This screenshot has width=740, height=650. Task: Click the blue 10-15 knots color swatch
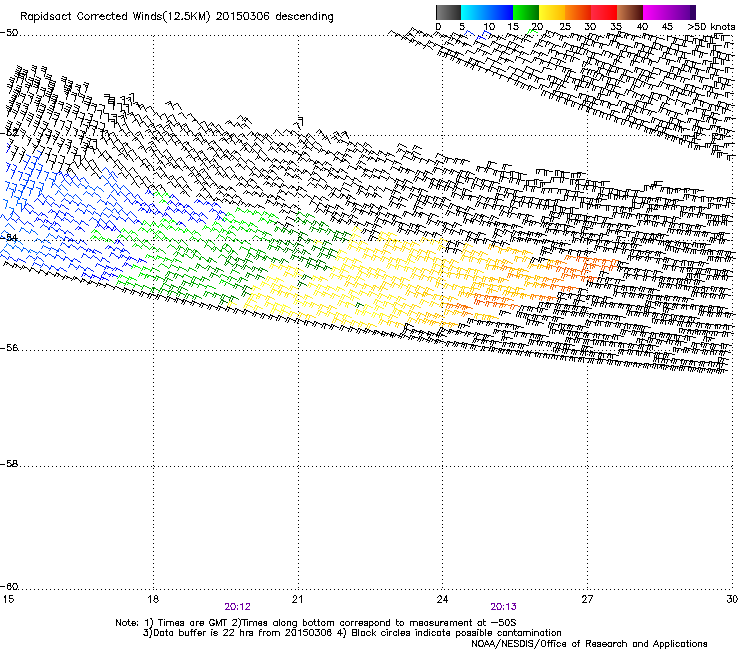pyautogui.click(x=500, y=12)
